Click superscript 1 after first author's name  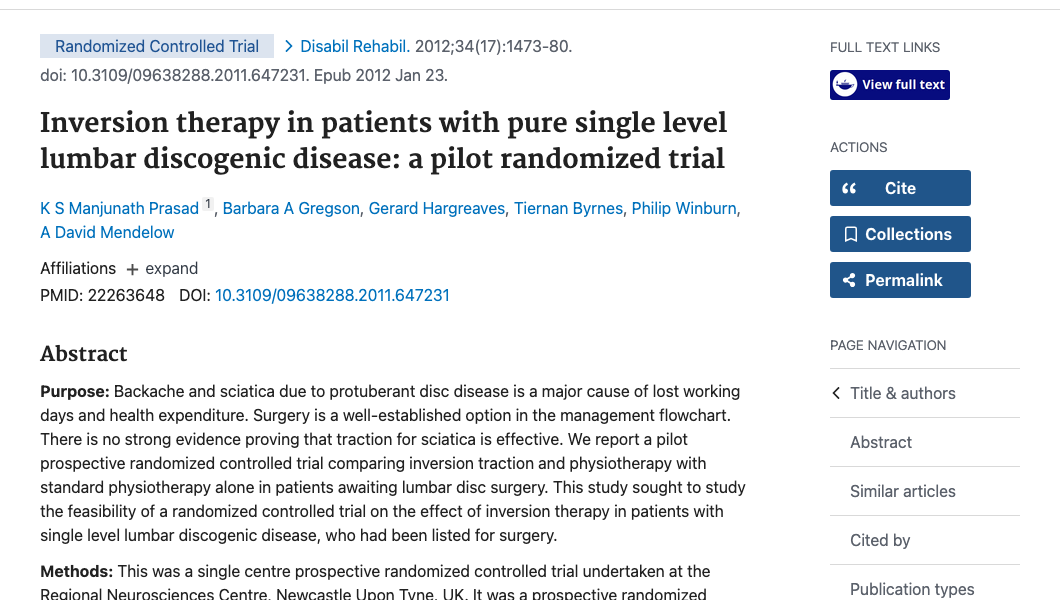(208, 202)
